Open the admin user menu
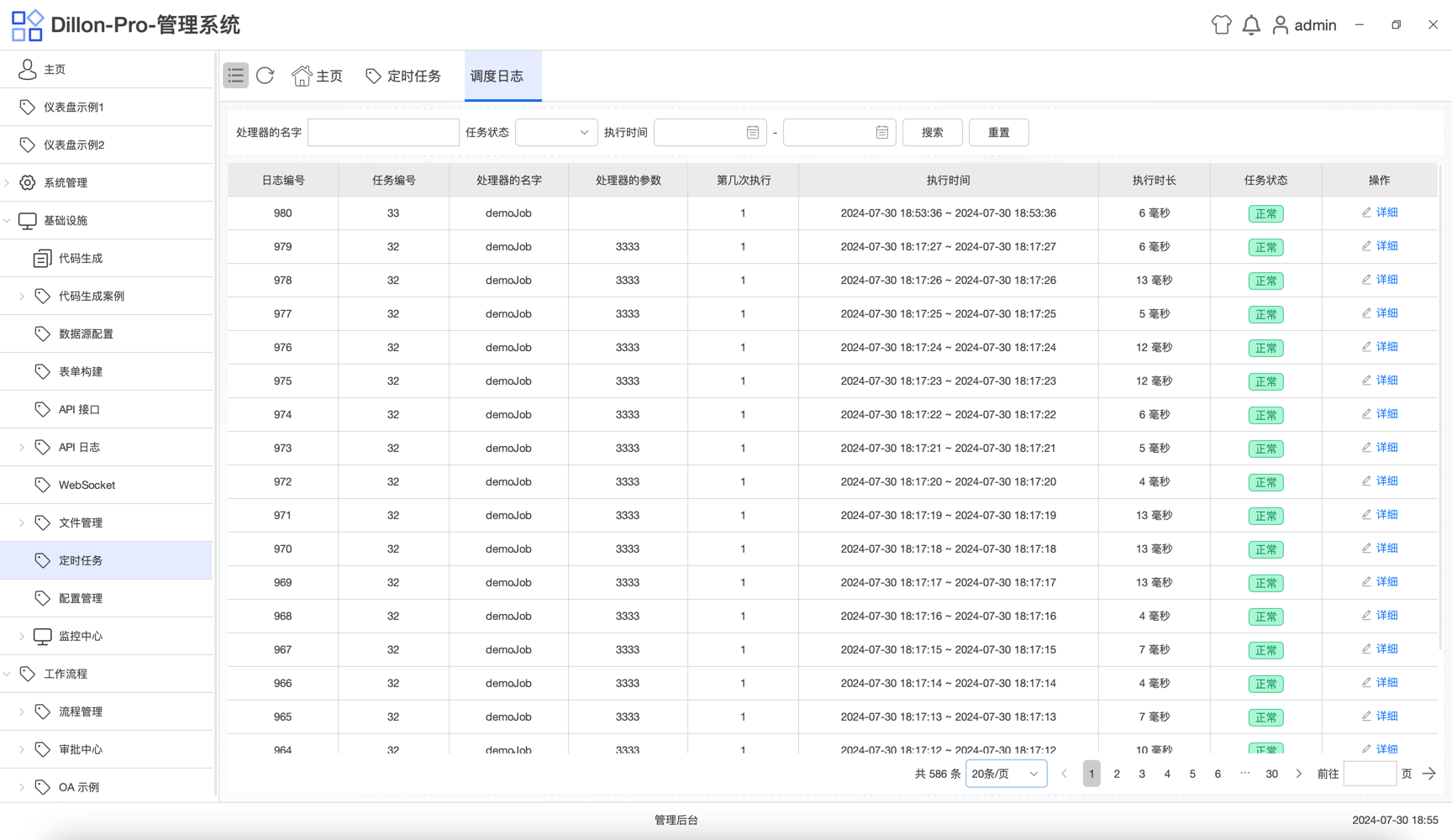Image resolution: width=1452 pixels, height=840 pixels. click(1304, 25)
